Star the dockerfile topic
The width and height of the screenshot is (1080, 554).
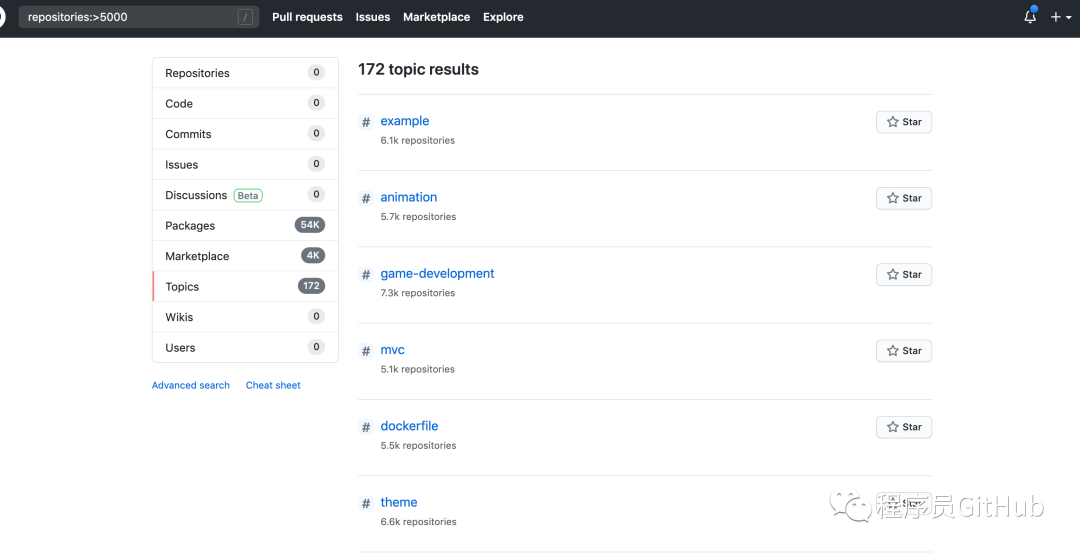tap(904, 427)
